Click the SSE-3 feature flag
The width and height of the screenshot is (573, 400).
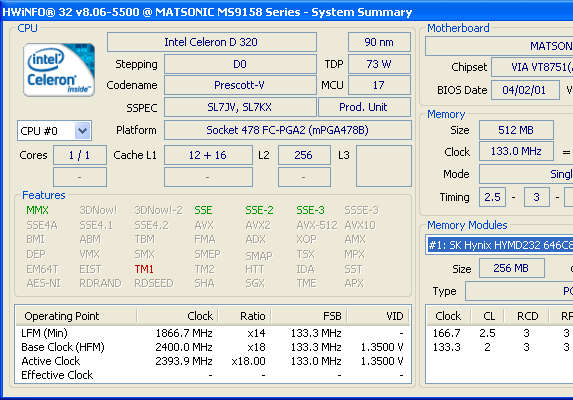[310, 210]
